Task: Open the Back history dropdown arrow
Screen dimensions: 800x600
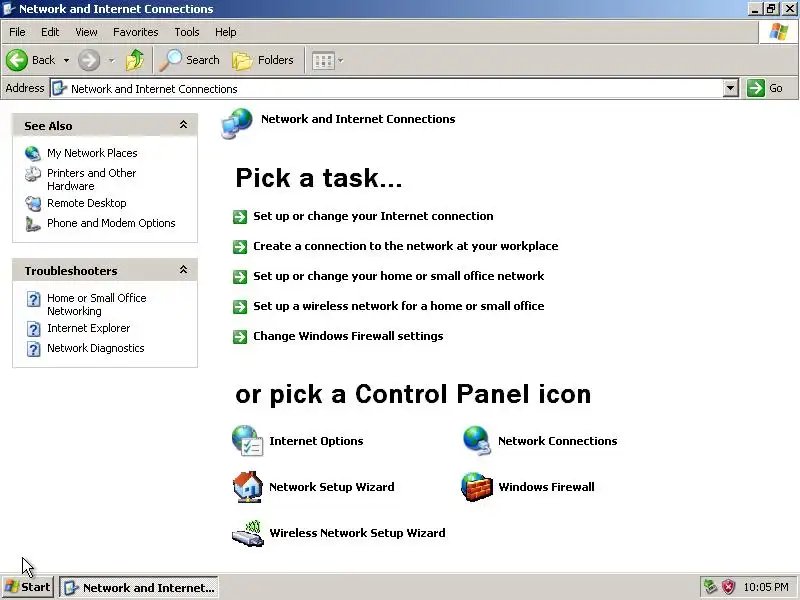Action: [x=66, y=61]
